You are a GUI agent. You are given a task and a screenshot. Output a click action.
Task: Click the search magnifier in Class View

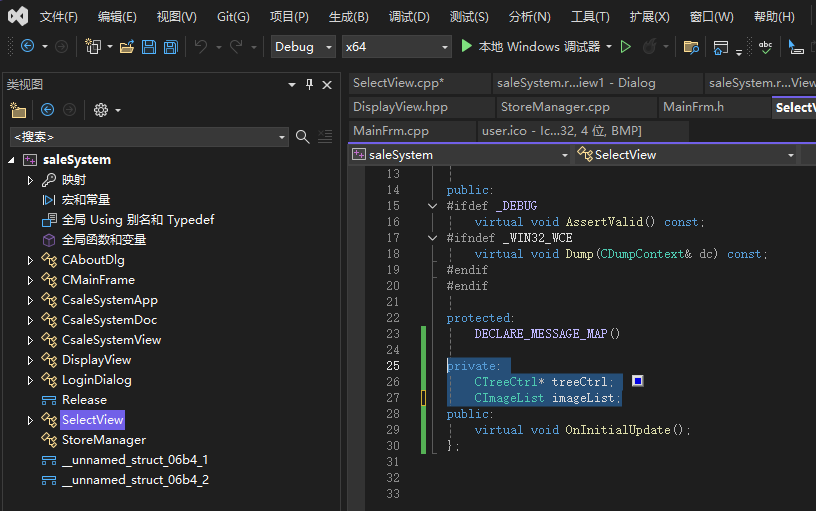303,137
